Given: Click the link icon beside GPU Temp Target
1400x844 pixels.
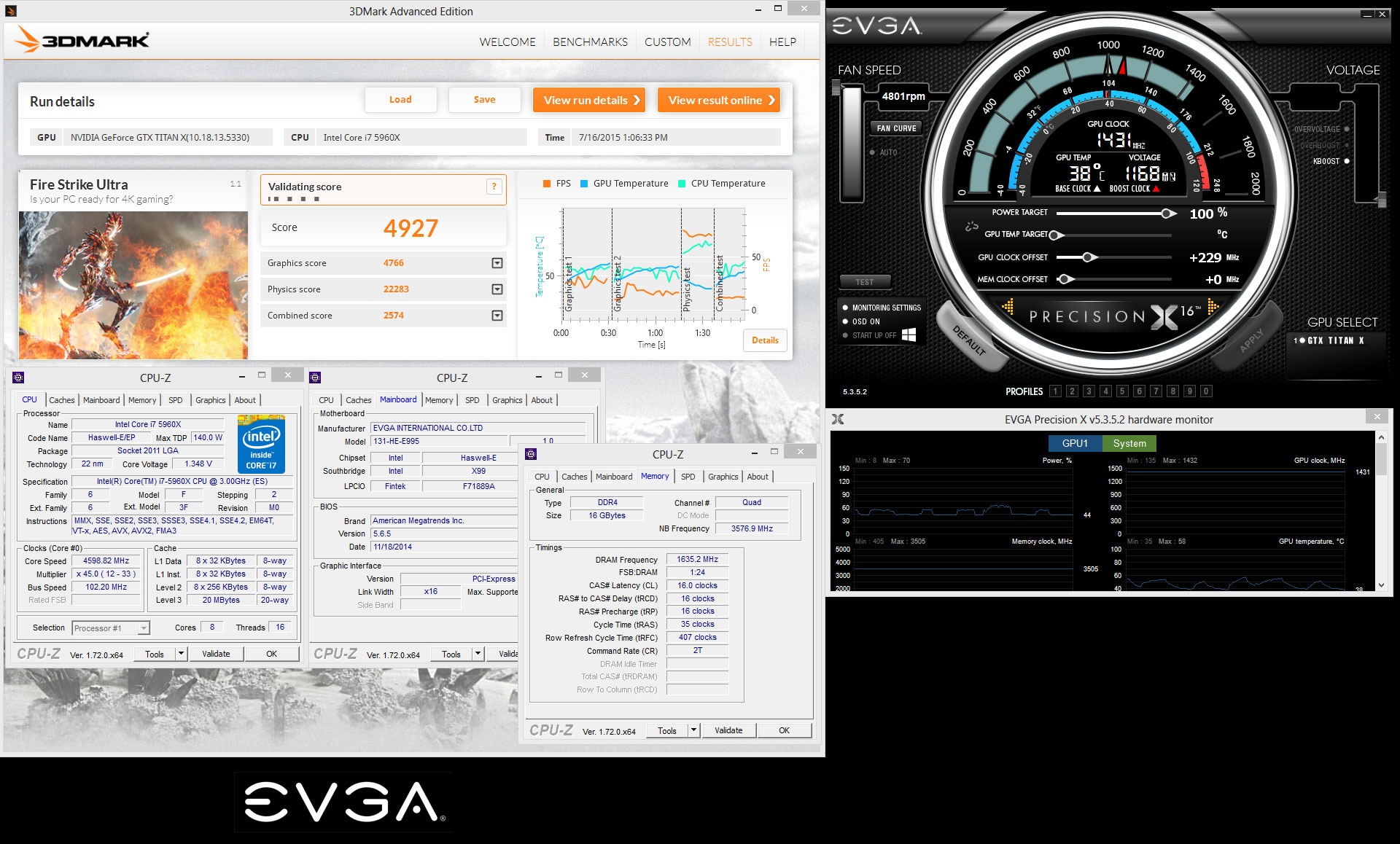Looking at the screenshot, I should (x=971, y=227).
